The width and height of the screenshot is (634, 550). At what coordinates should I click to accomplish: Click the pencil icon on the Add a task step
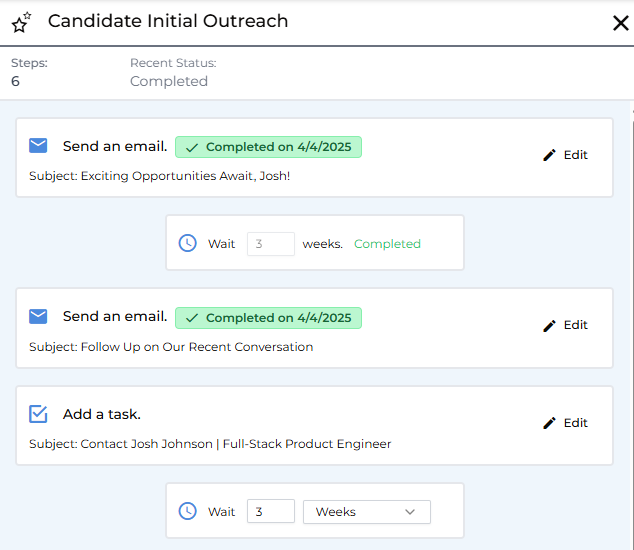point(549,423)
